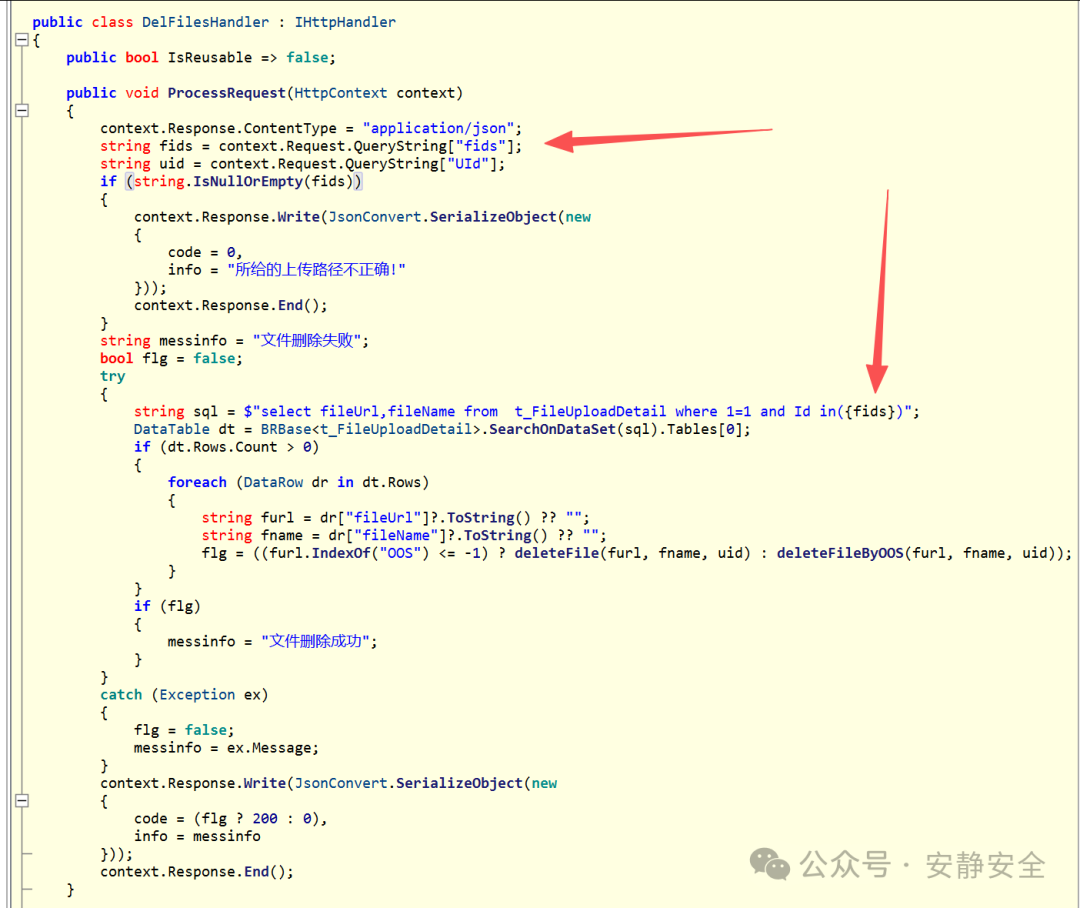Click the QueryString "fids" literal

(480, 146)
